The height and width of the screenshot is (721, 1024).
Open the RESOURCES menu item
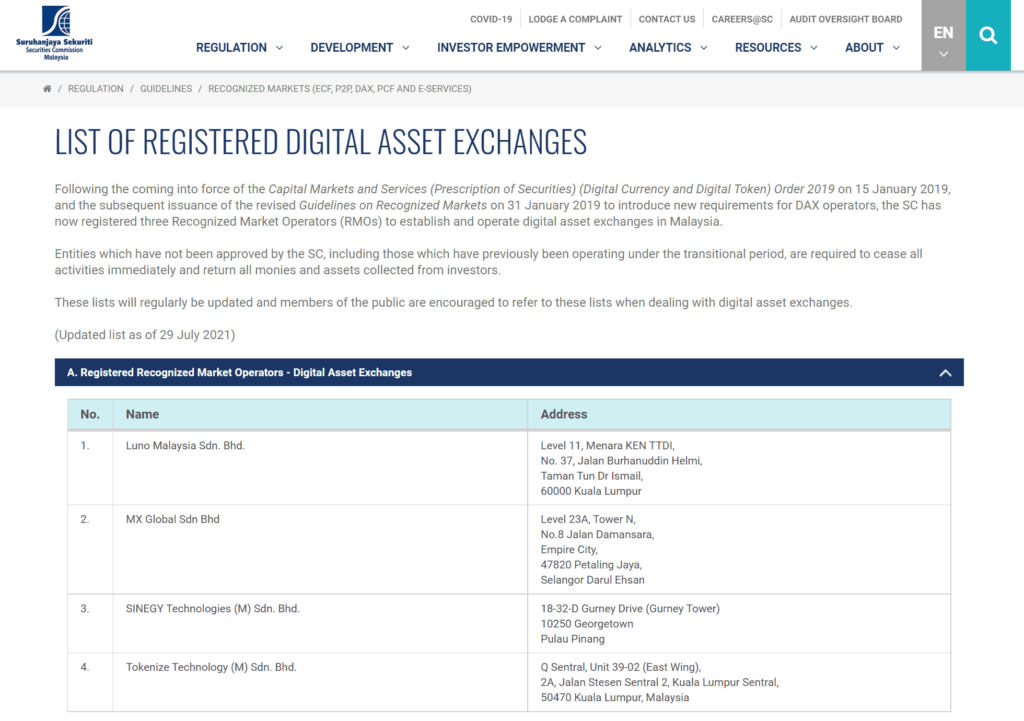tap(768, 48)
